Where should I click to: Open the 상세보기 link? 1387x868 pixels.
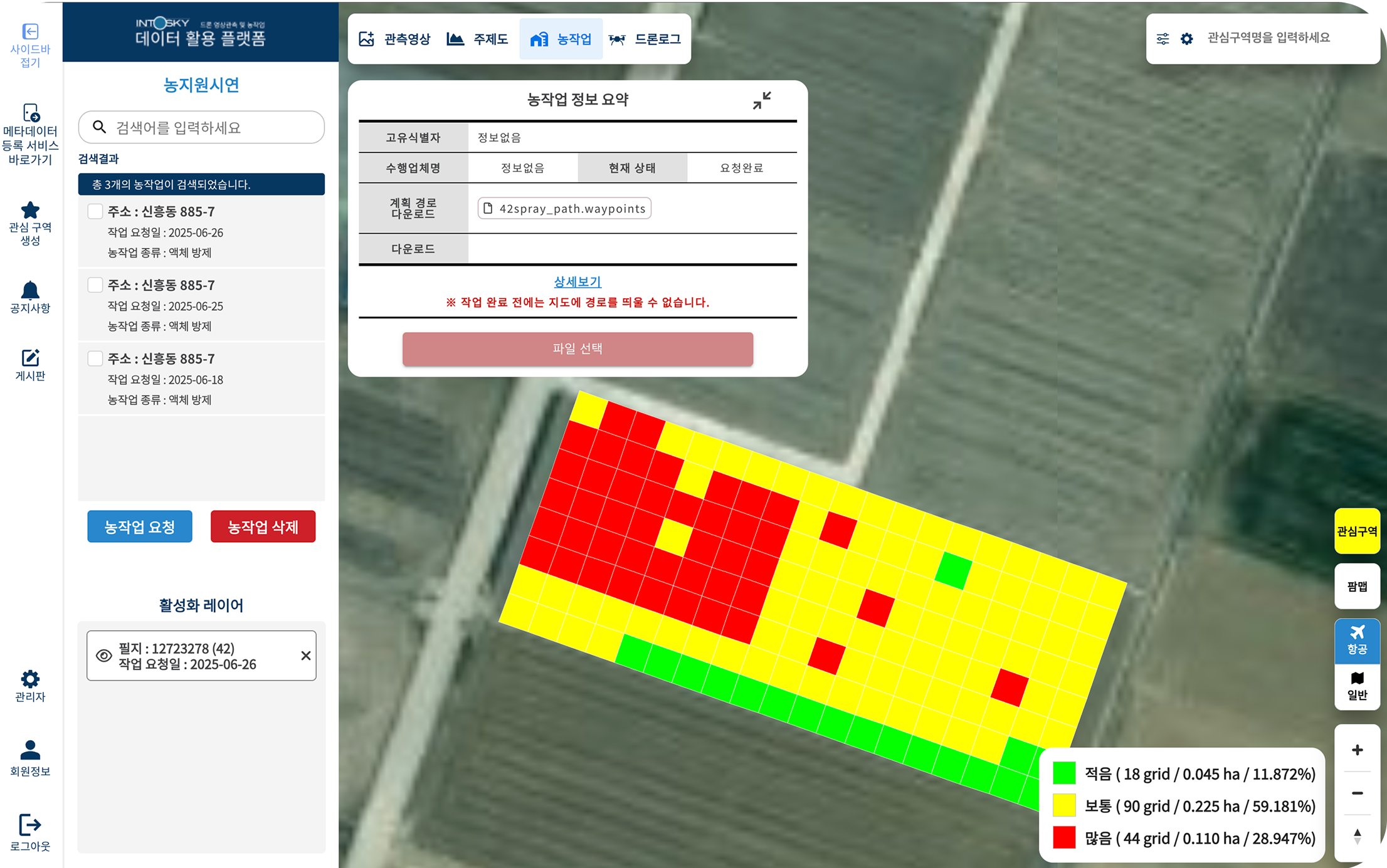pos(577,282)
